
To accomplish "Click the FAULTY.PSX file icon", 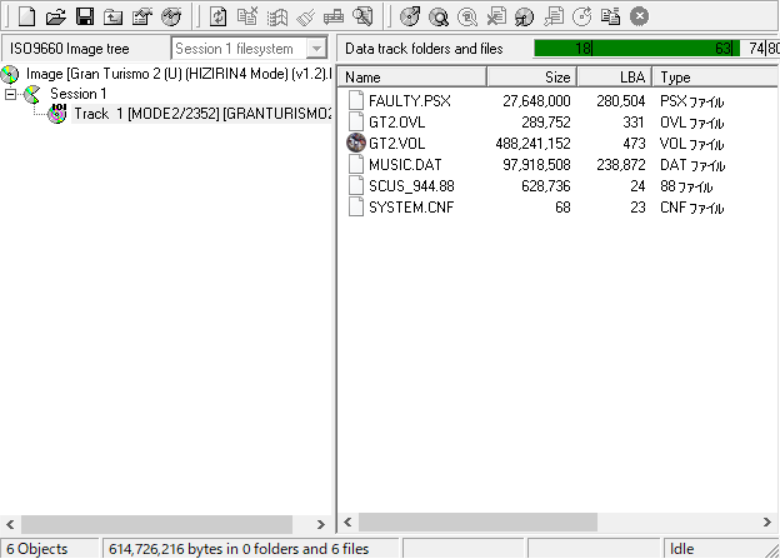I will [x=356, y=100].
